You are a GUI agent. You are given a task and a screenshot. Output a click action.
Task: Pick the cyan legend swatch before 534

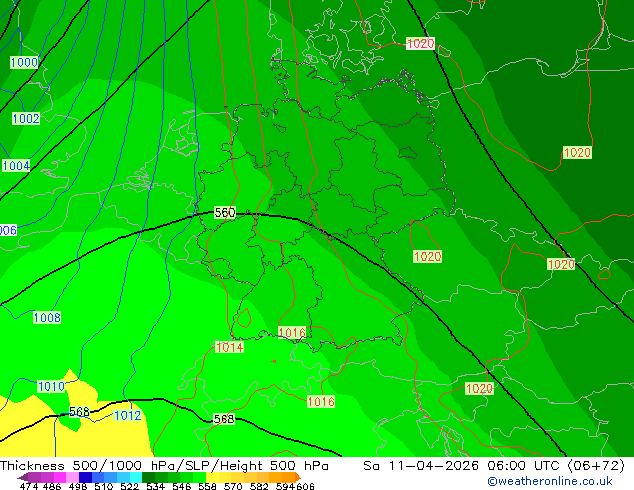point(136,477)
